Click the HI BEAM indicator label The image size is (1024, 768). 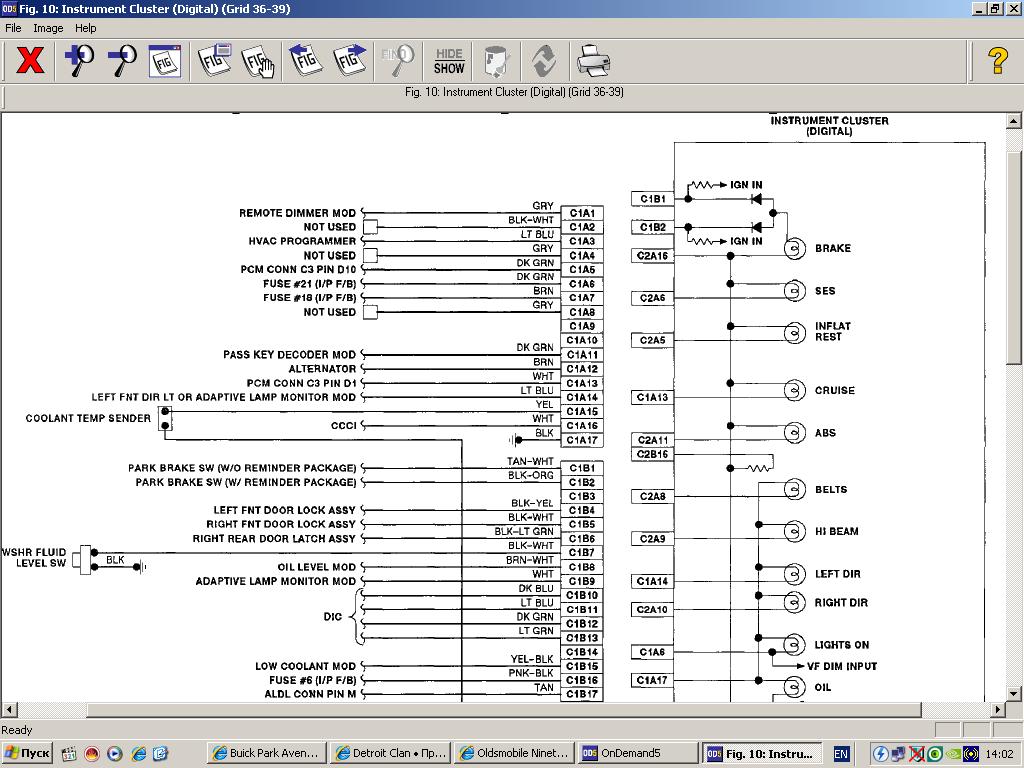(837, 532)
